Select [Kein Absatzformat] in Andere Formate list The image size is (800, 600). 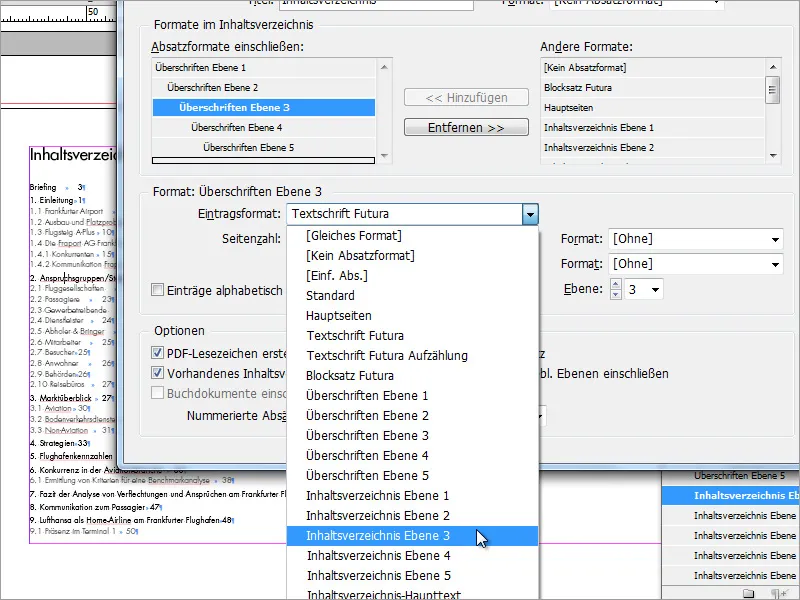653,67
